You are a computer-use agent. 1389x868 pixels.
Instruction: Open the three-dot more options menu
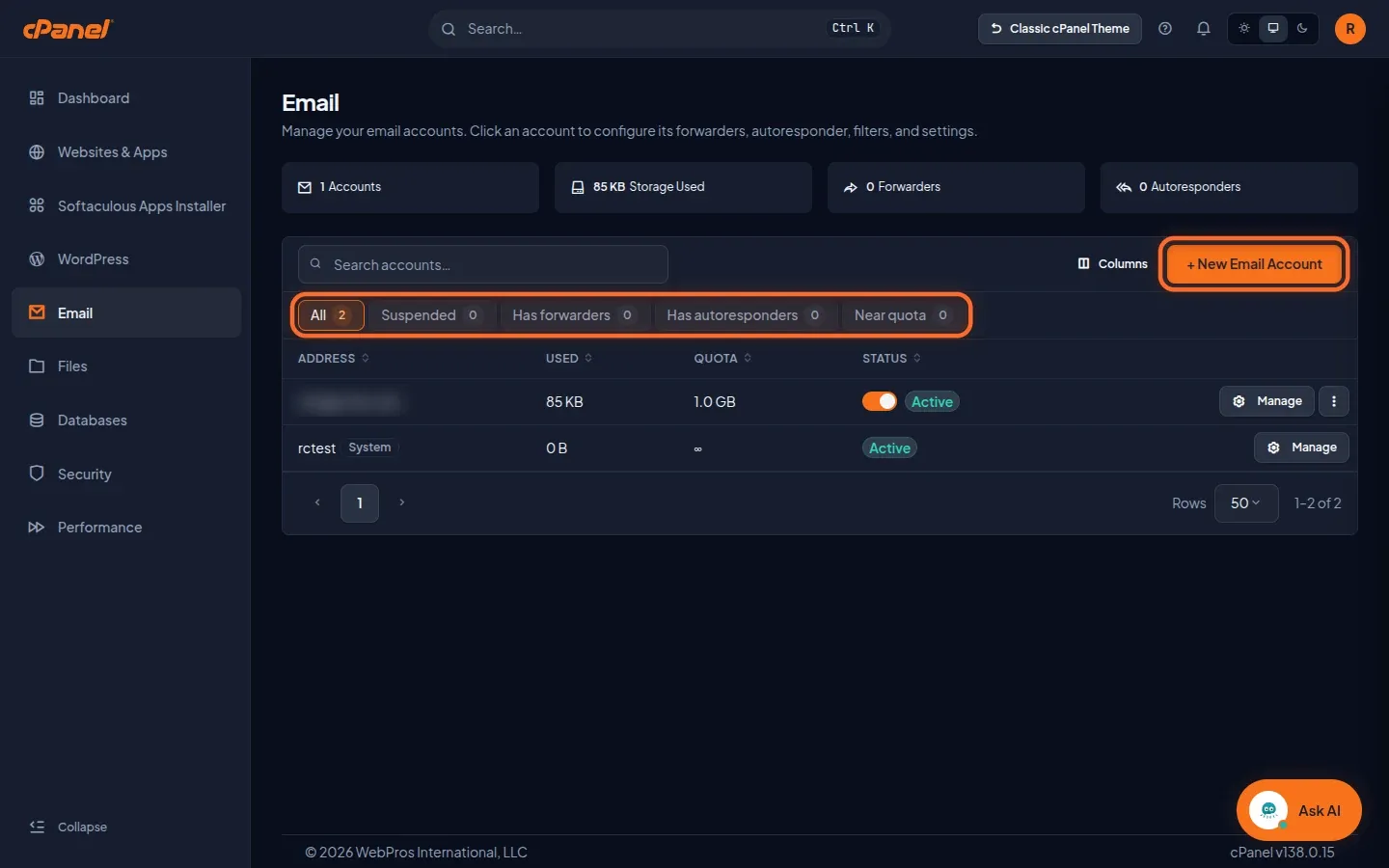click(1334, 401)
